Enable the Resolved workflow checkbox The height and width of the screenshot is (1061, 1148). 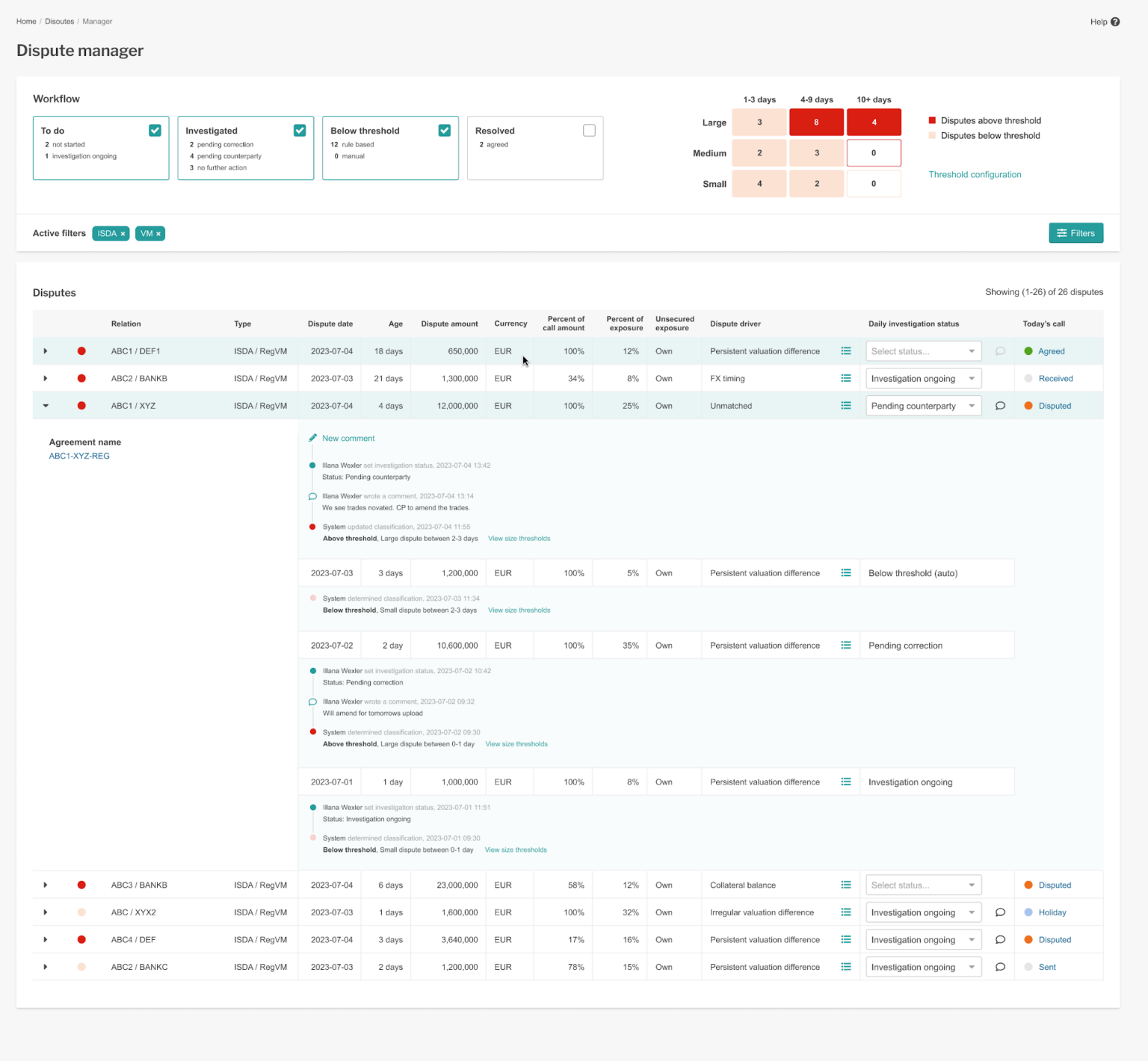click(589, 130)
